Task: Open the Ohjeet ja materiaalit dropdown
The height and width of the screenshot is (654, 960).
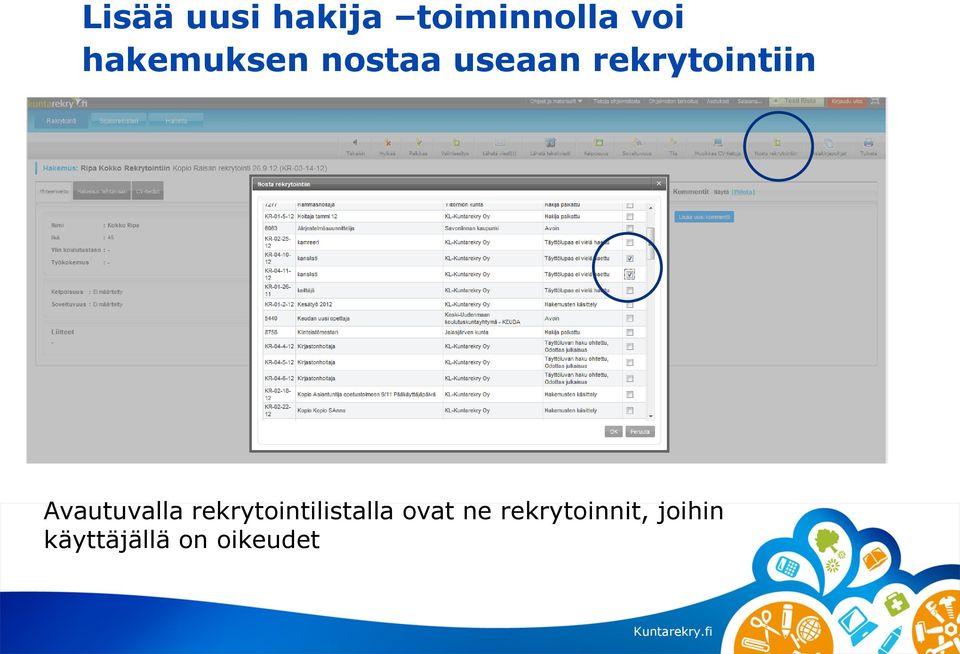Action: coord(556,101)
